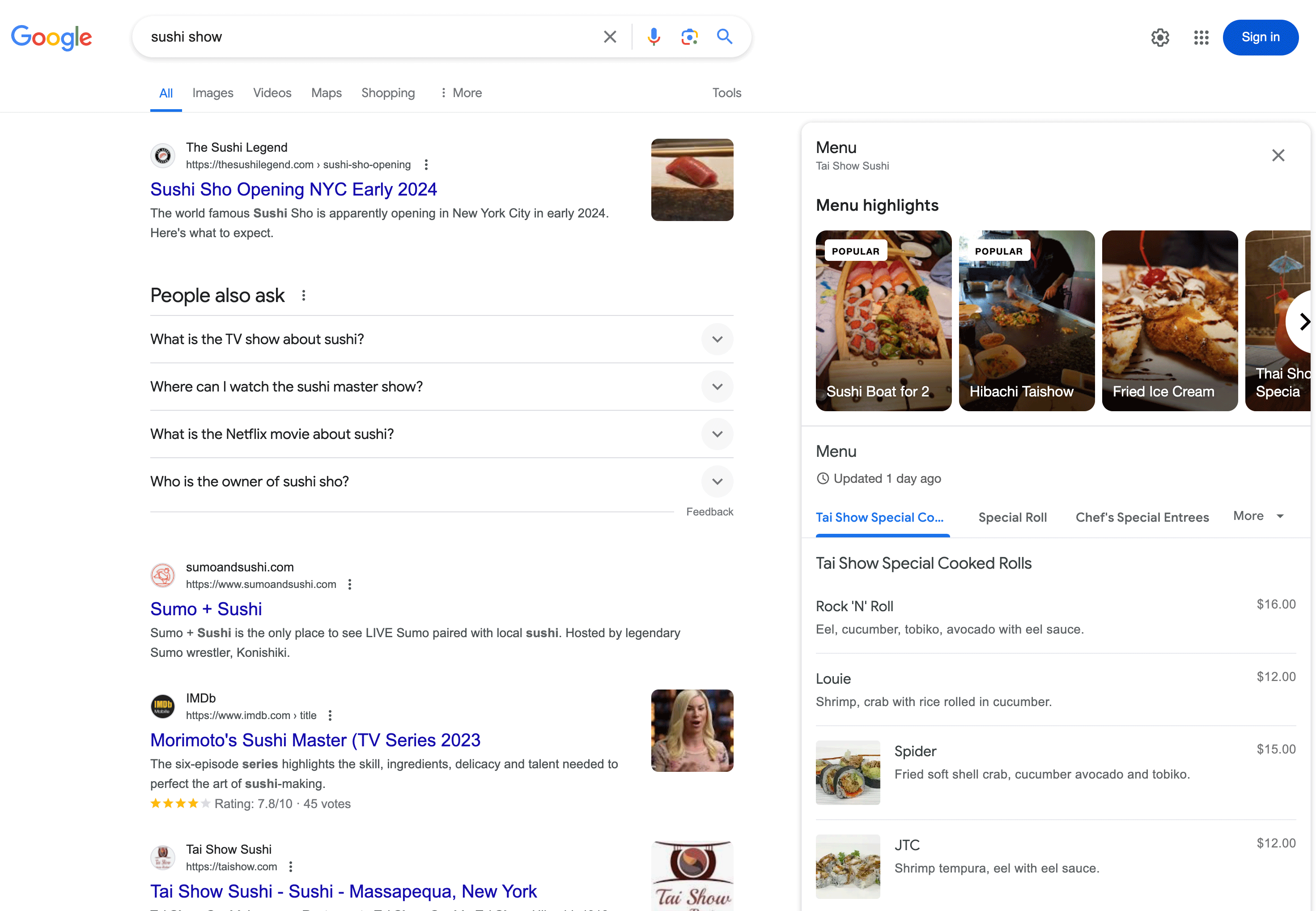Select the Special Roll menu tab
This screenshot has height=911, width=1316.
coord(1012,517)
